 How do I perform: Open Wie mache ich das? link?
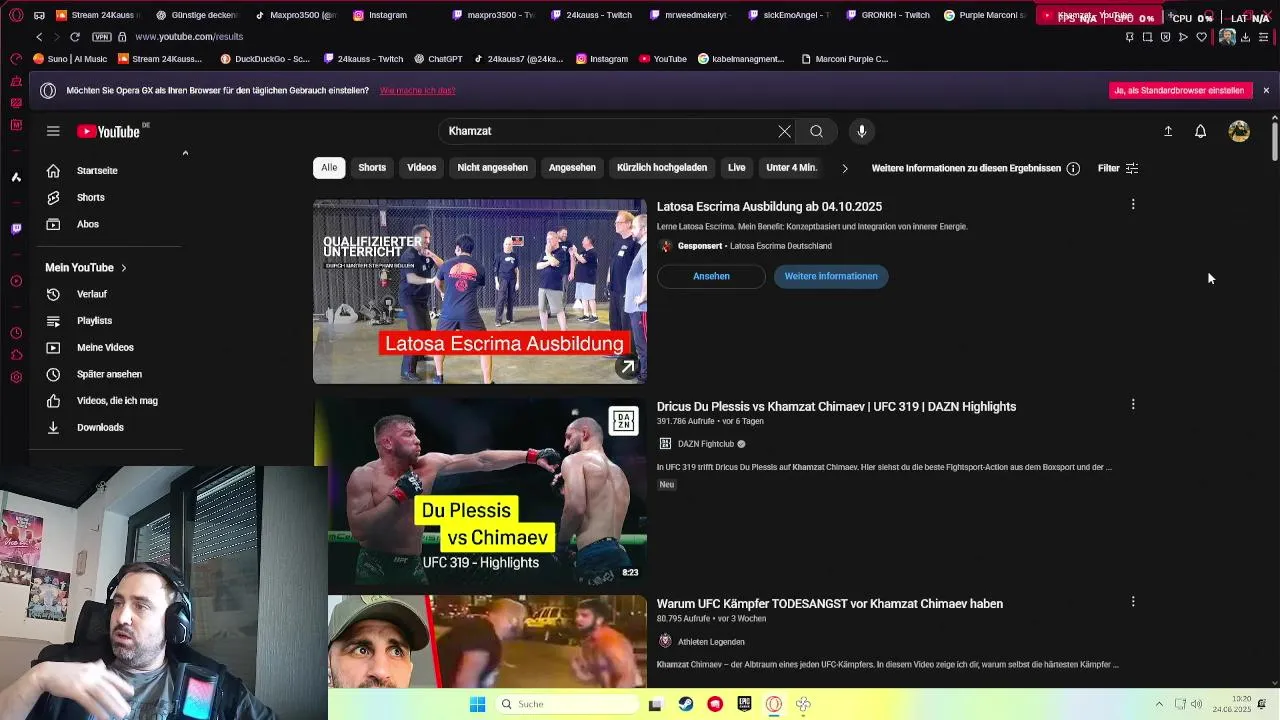[x=418, y=90]
